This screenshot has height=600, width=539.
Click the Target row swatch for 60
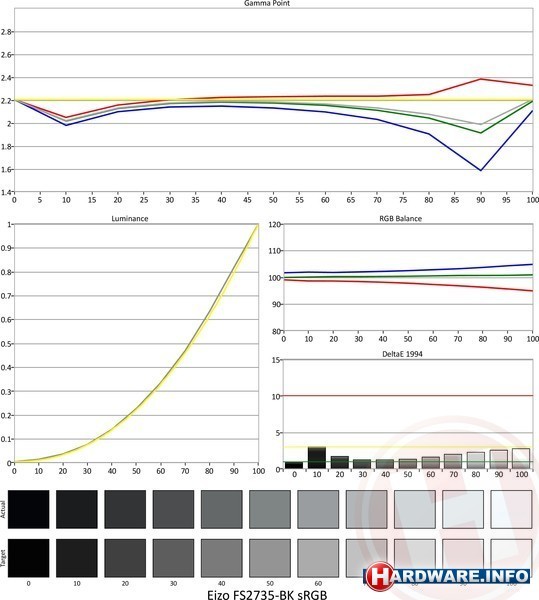pyautogui.click(x=318, y=558)
